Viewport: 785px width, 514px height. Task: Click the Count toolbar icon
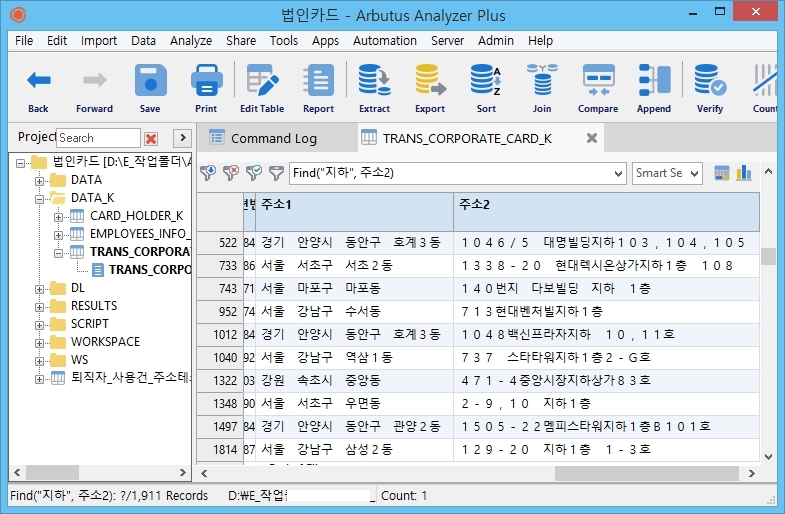pyautogui.click(x=764, y=80)
